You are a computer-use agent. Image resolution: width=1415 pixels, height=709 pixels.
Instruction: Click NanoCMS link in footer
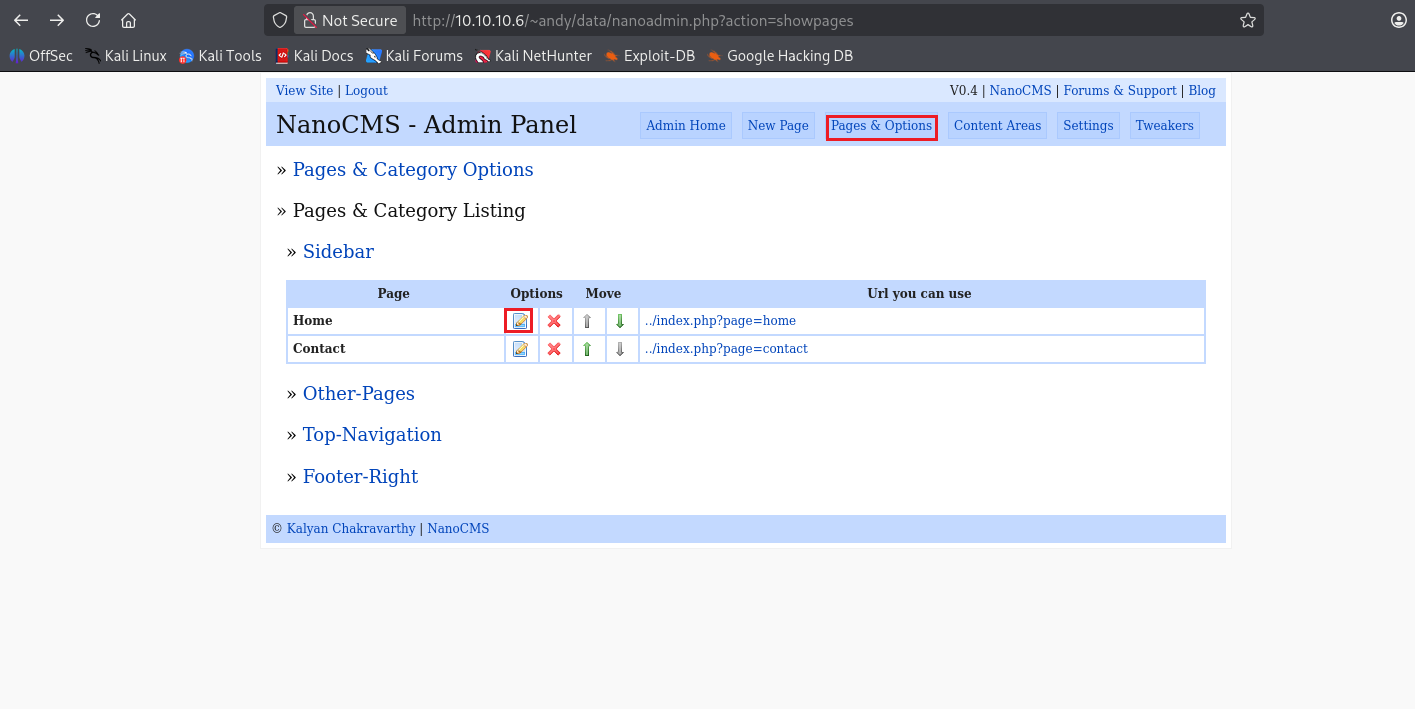[x=458, y=529]
